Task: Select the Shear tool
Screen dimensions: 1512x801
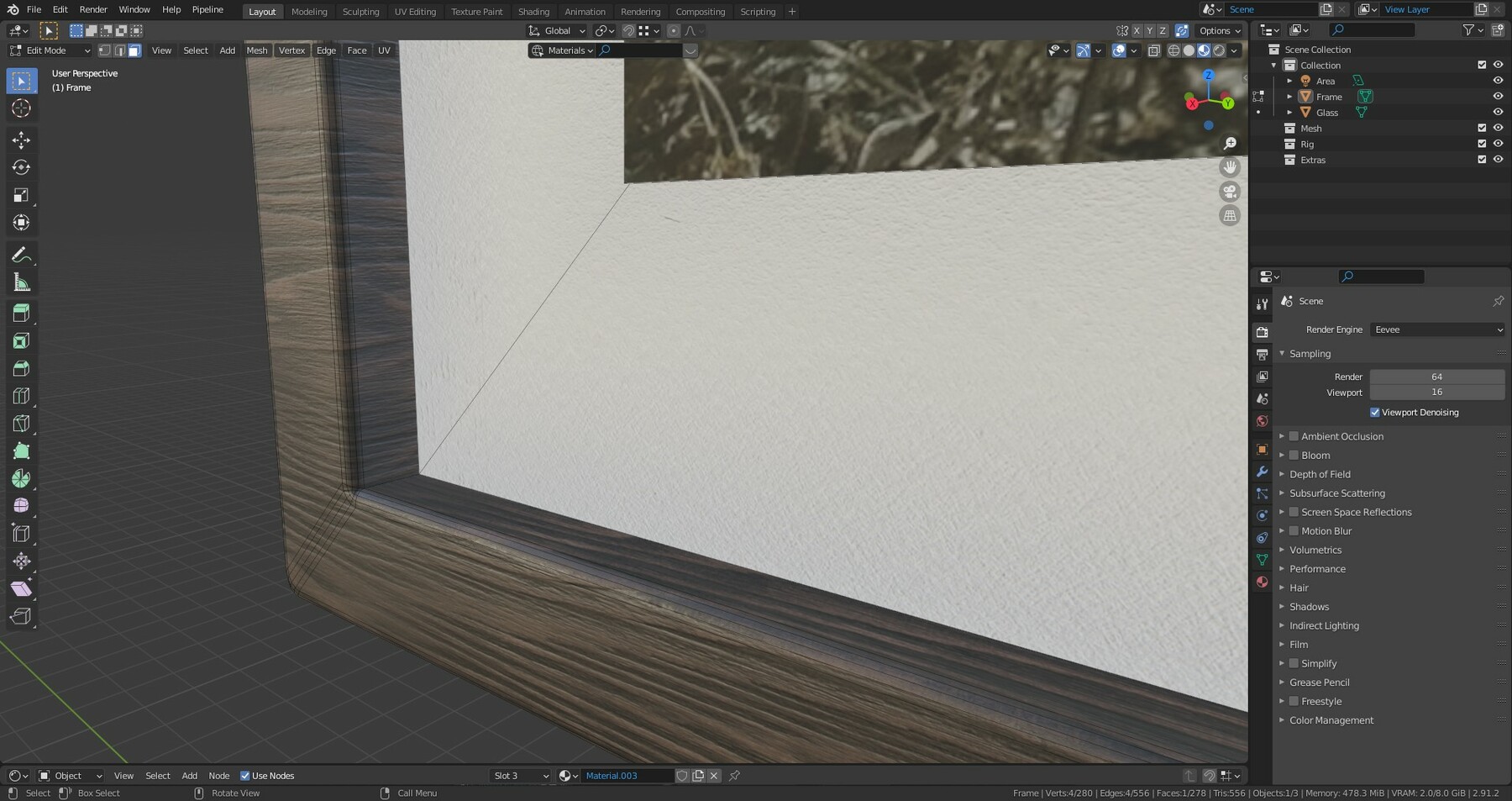Action: pyautogui.click(x=21, y=588)
